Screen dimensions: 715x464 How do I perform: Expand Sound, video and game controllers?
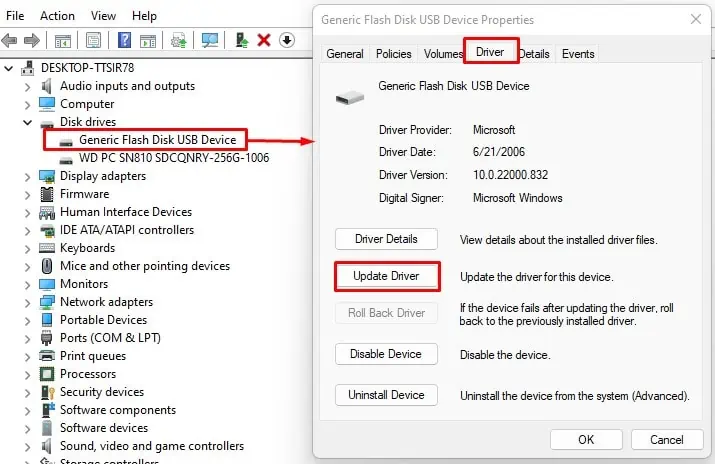28,447
